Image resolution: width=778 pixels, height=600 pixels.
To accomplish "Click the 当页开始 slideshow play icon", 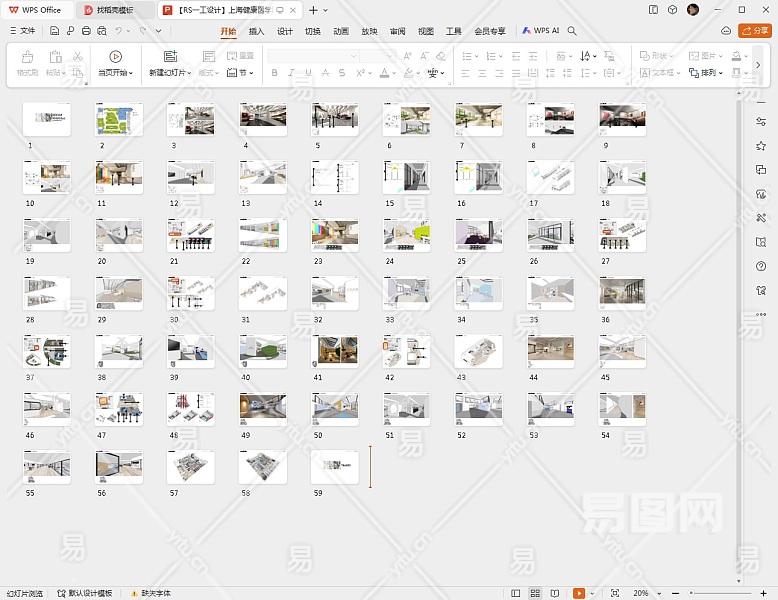I will [116, 57].
